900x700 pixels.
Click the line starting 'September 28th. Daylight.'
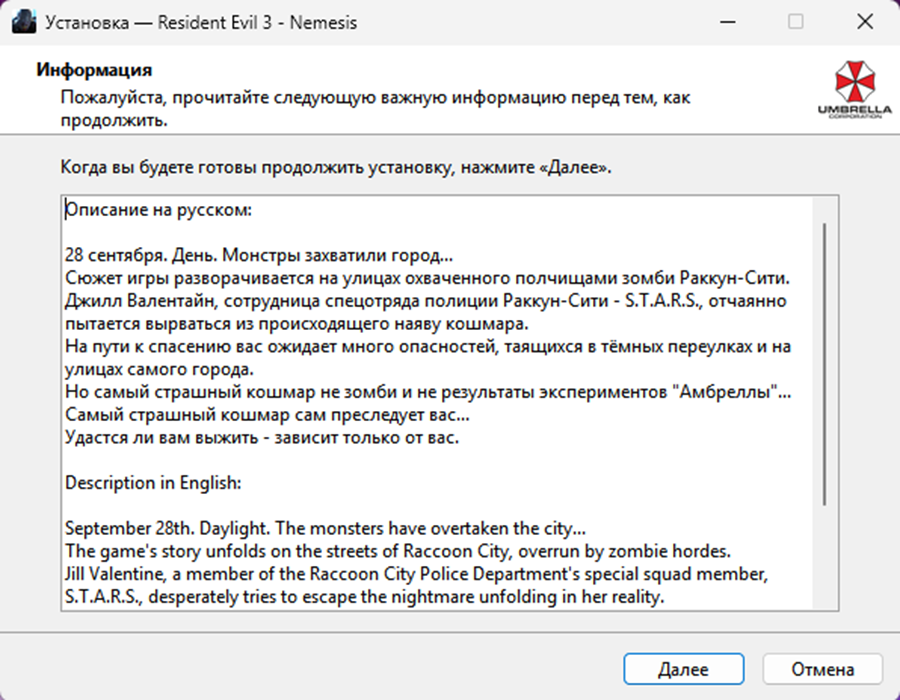coord(325,528)
